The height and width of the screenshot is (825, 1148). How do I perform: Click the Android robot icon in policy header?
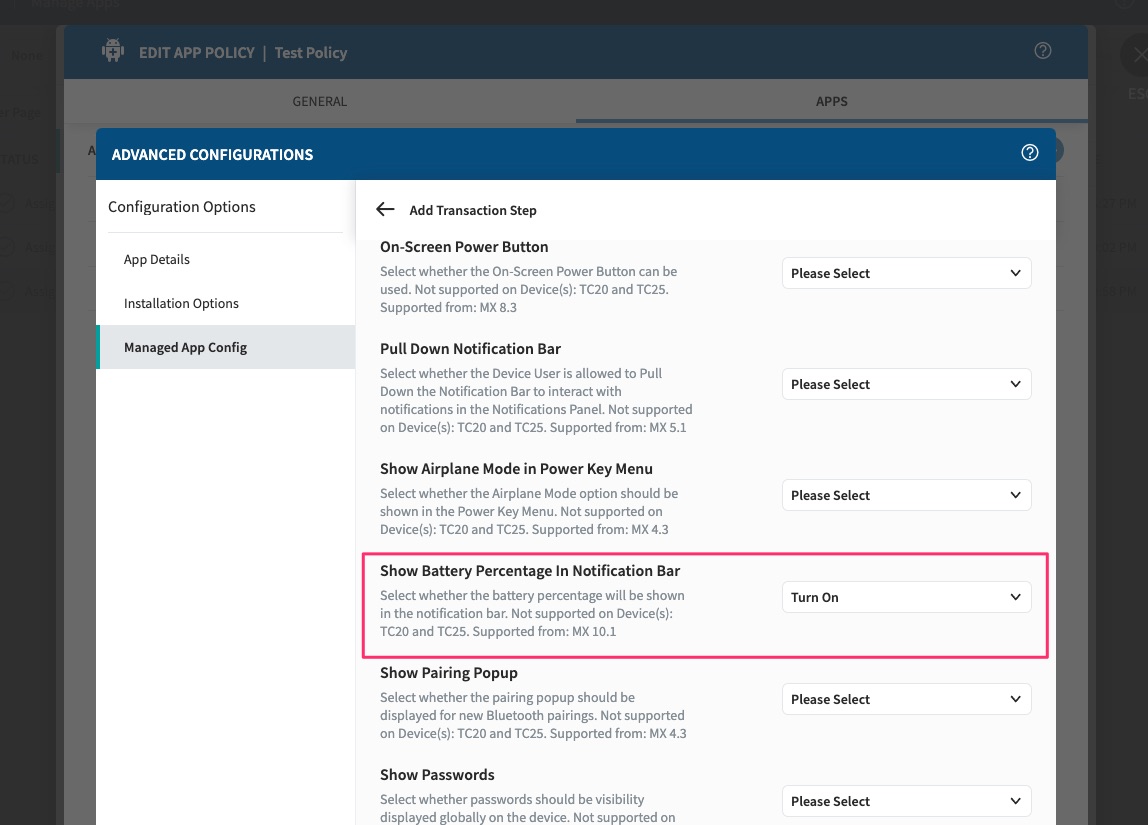(x=113, y=51)
